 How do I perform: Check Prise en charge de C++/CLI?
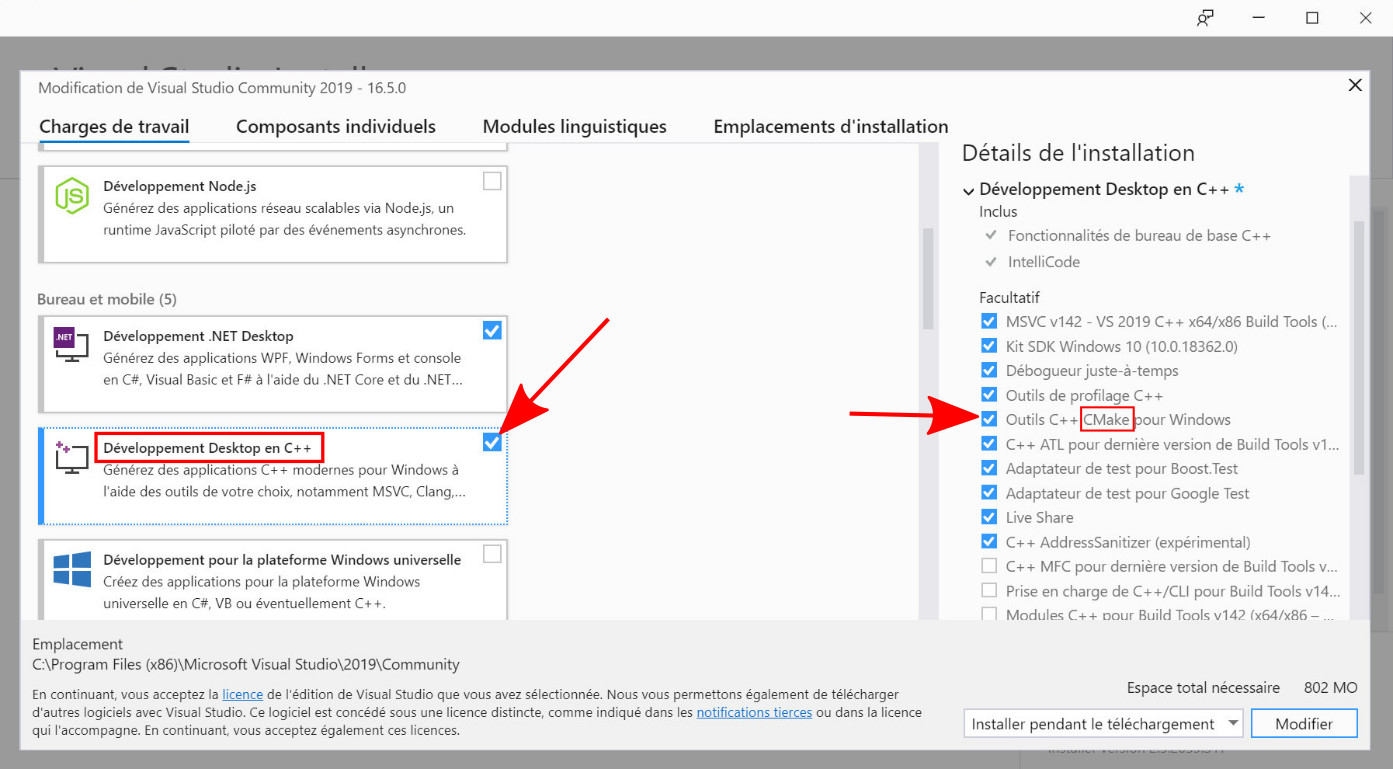click(x=989, y=591)
